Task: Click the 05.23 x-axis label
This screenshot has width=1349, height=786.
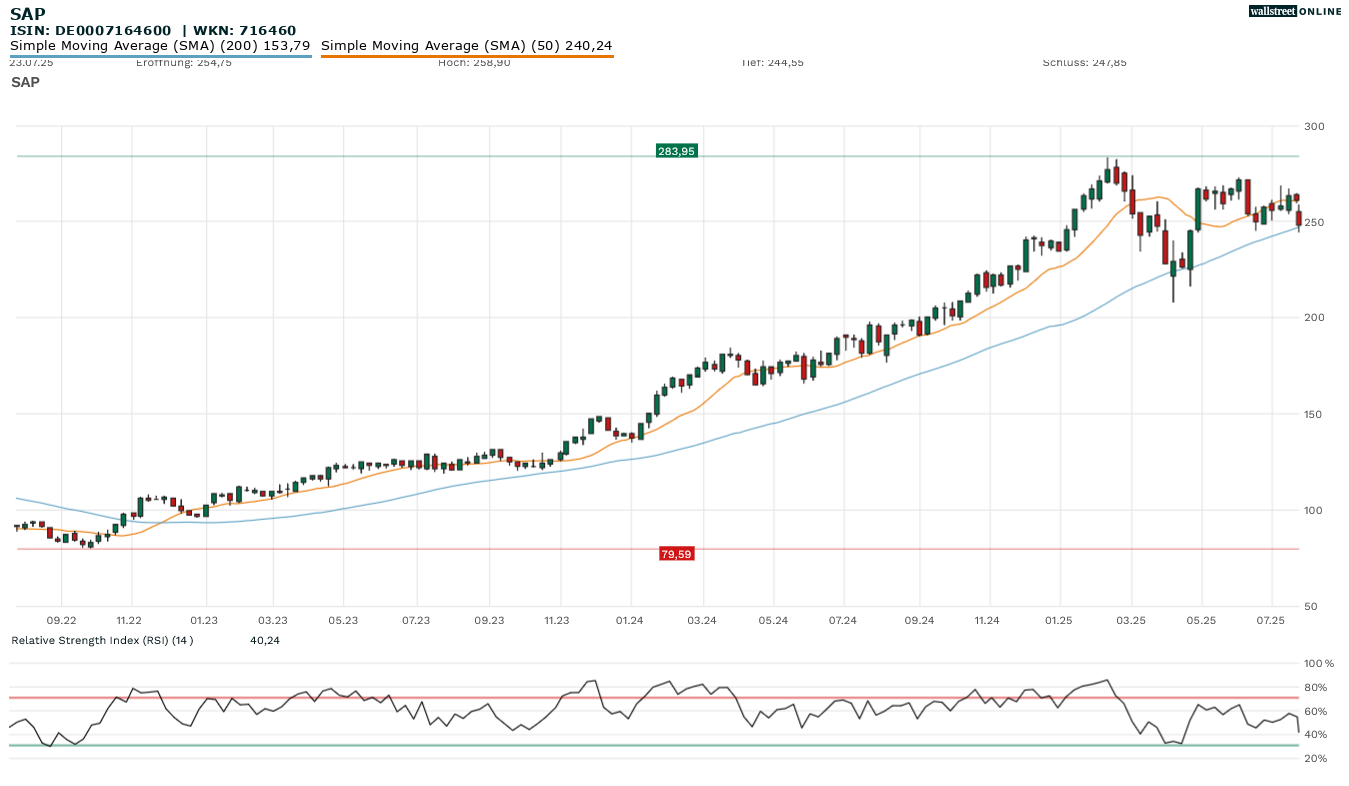Action: (x=342, y=621)
